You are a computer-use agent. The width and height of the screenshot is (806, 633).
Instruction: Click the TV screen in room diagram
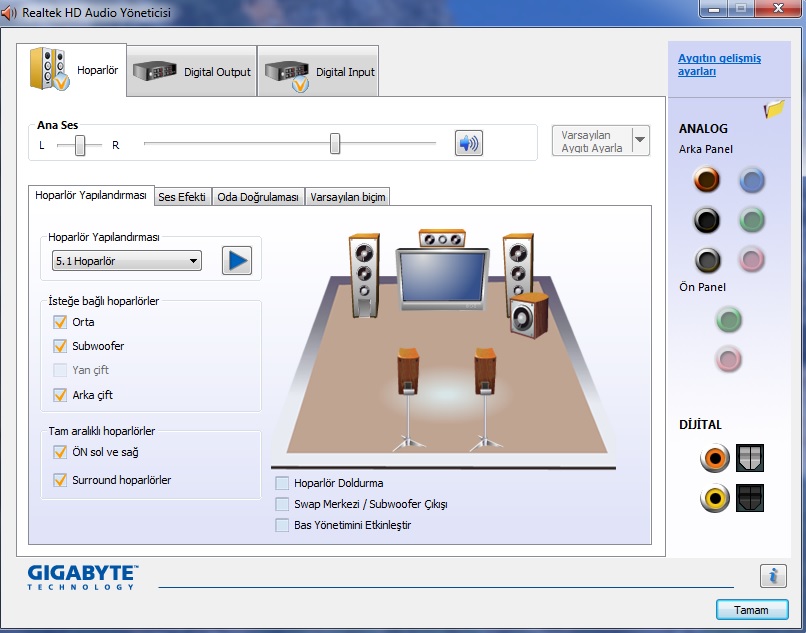(x=443, y=278)
